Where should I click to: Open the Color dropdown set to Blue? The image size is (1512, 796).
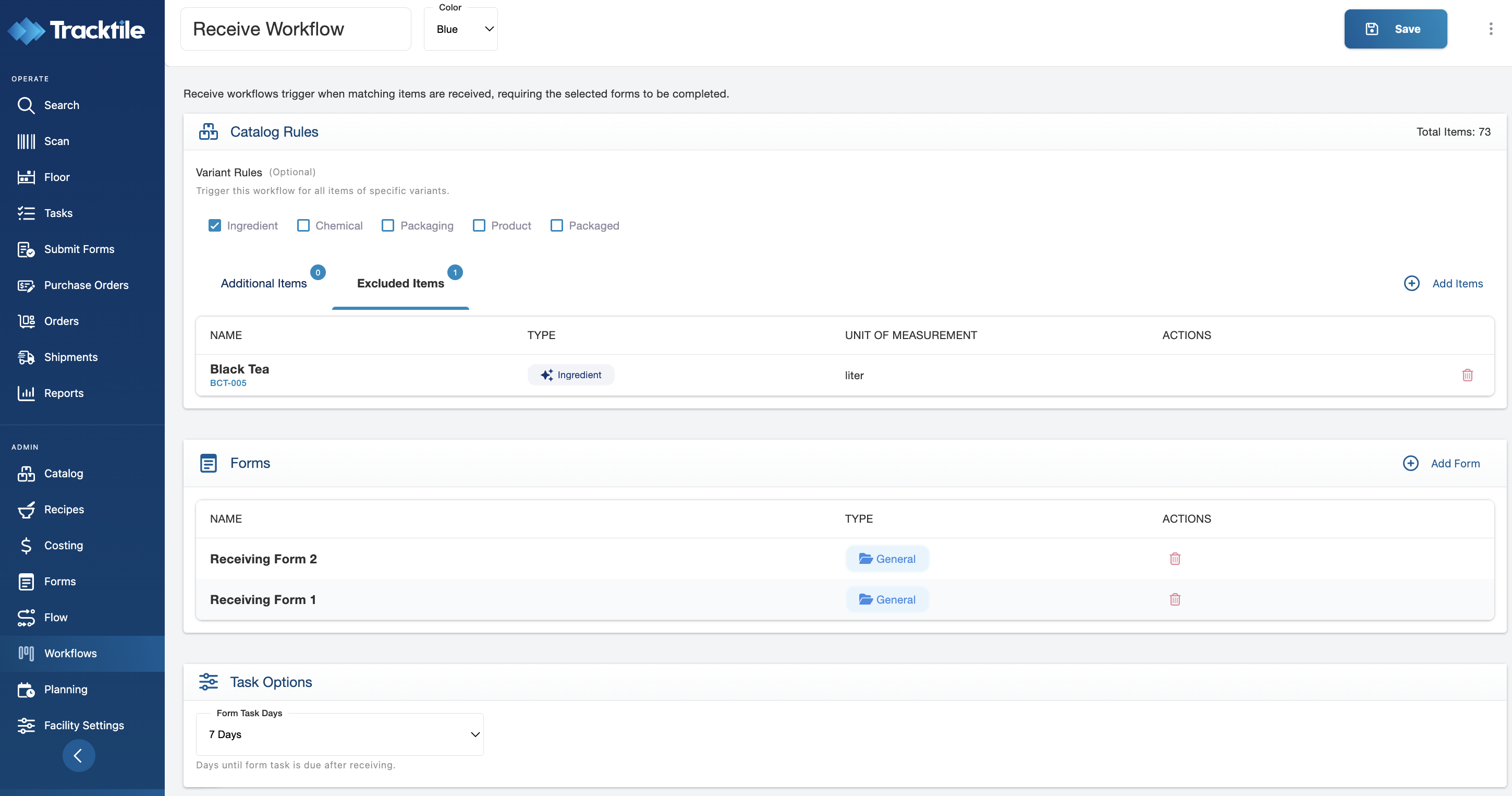pyautogui.click(x=461, y=29)
